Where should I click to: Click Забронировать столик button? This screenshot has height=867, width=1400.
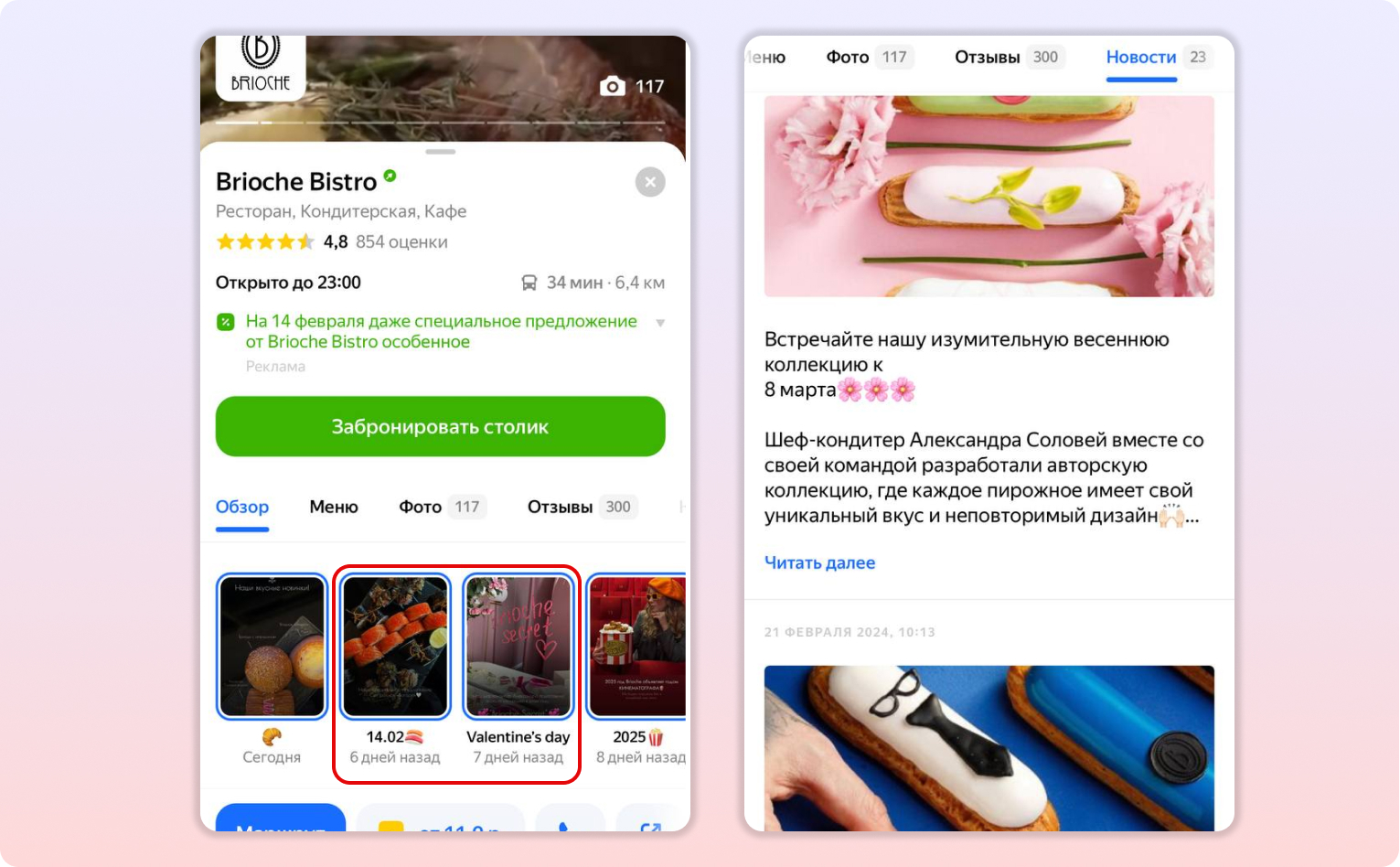click(441, 426)
